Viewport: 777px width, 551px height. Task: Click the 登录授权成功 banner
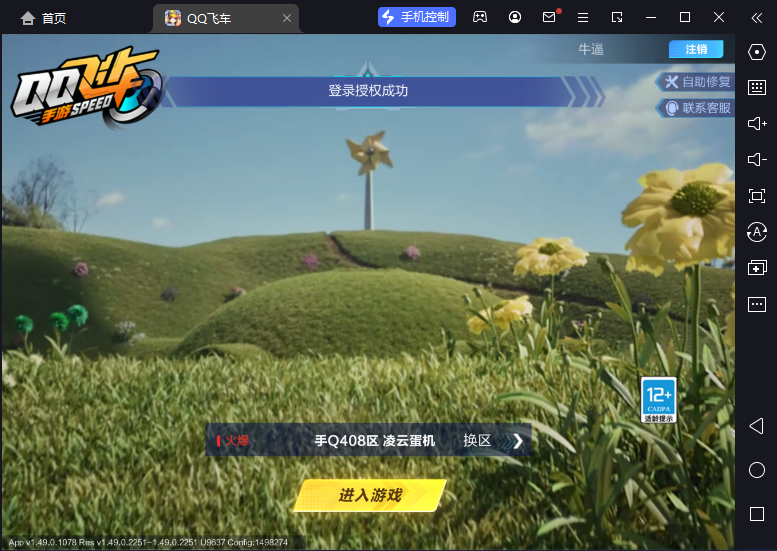pos(368,91)
